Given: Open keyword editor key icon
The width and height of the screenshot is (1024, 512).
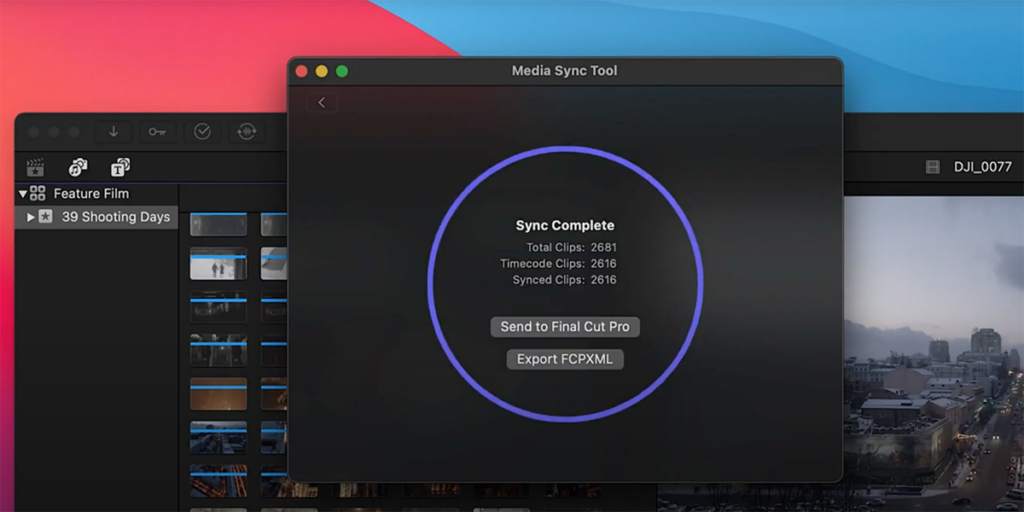Looking at the screenshot, I should (x=157, y=131).
